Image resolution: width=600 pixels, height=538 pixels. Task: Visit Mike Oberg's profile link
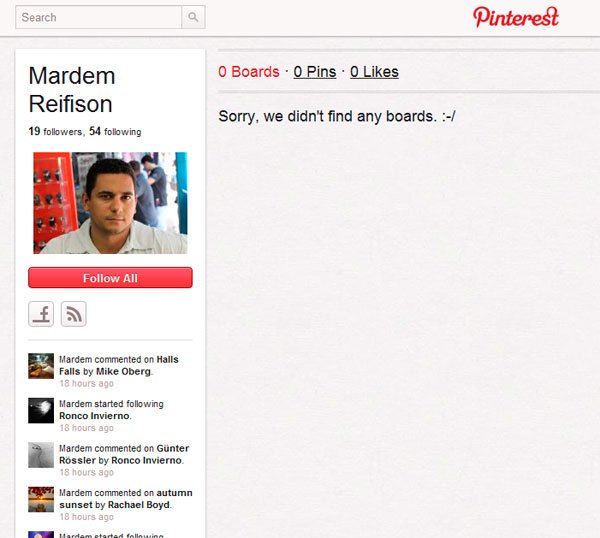pos(123,372)
